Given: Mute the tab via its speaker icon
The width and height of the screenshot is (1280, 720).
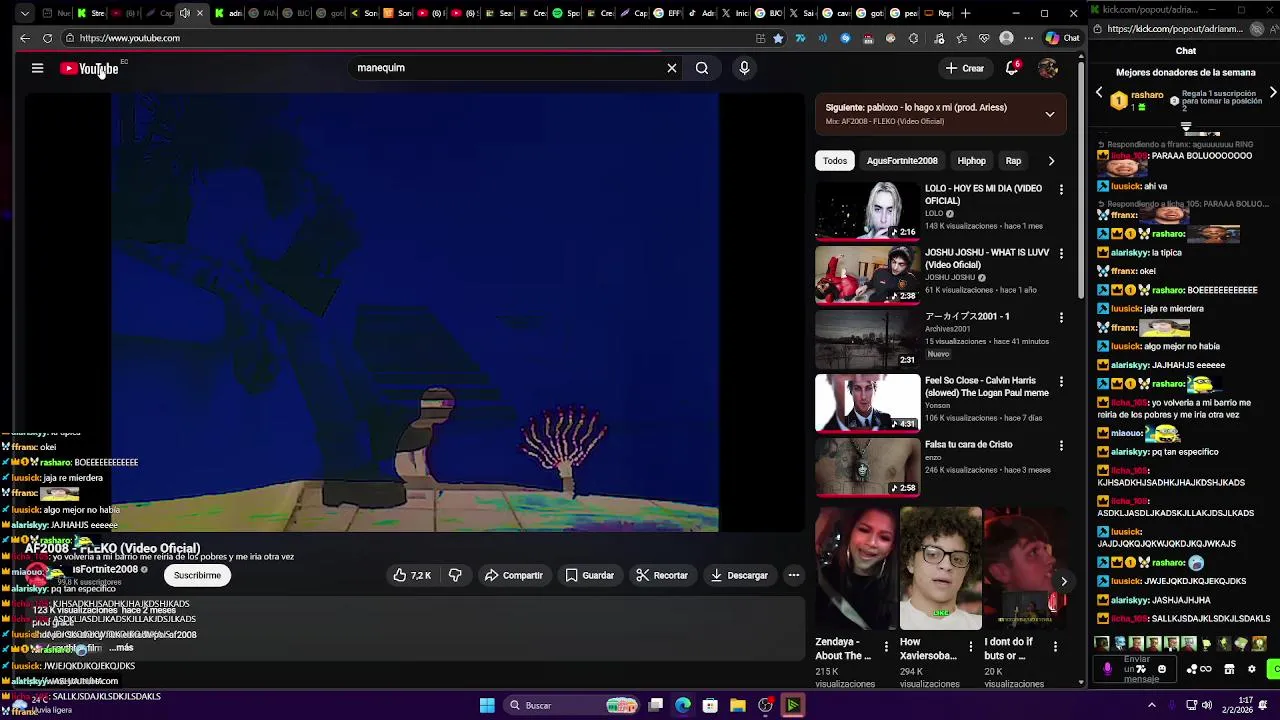Looking at the screenshot, I should [x=184, y=13].
